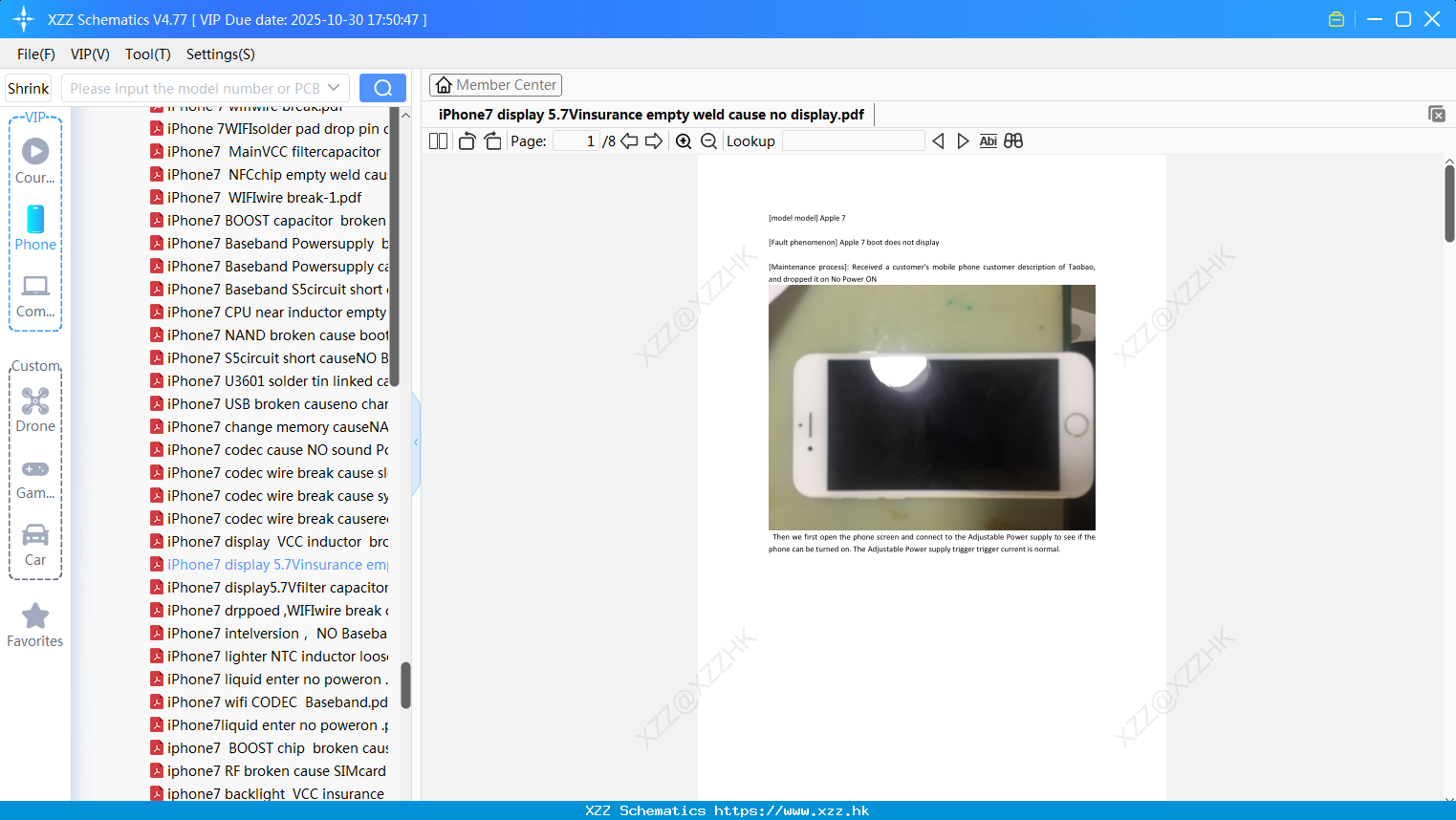Image resolution: width=1456 pixels, height=820 pixels.
Task: Select the iPhone7 display 5.7V PDF tab
Action: click(x=651, y=115)
